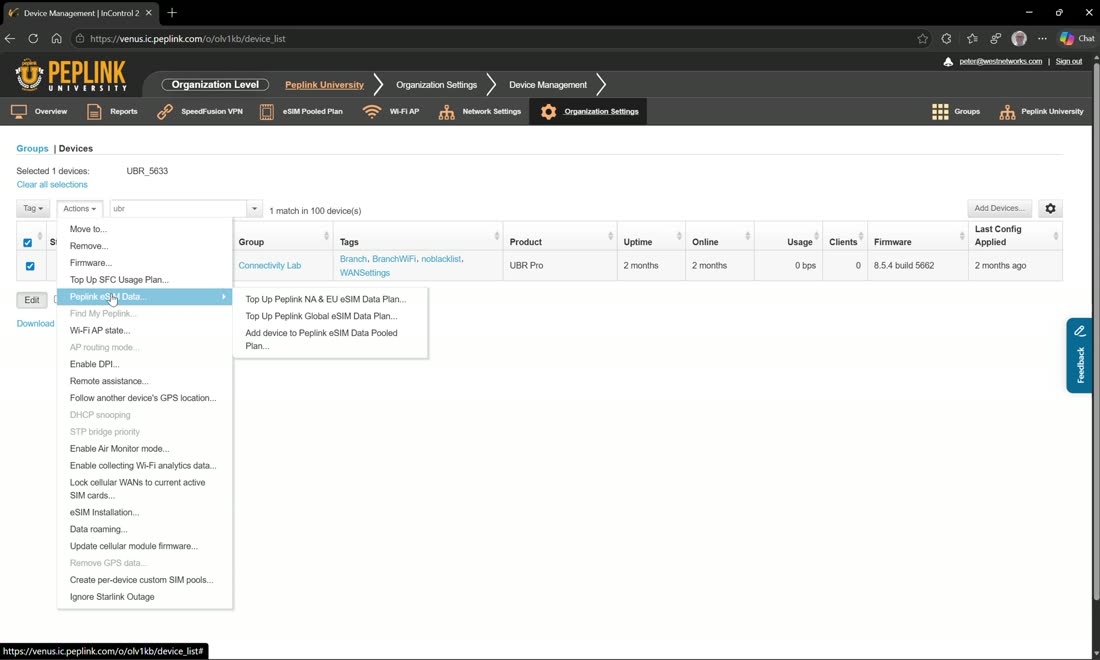This screenshot has width=1100, height=660.
Task: Open table settings gear icon
Action: (1050, 208)
